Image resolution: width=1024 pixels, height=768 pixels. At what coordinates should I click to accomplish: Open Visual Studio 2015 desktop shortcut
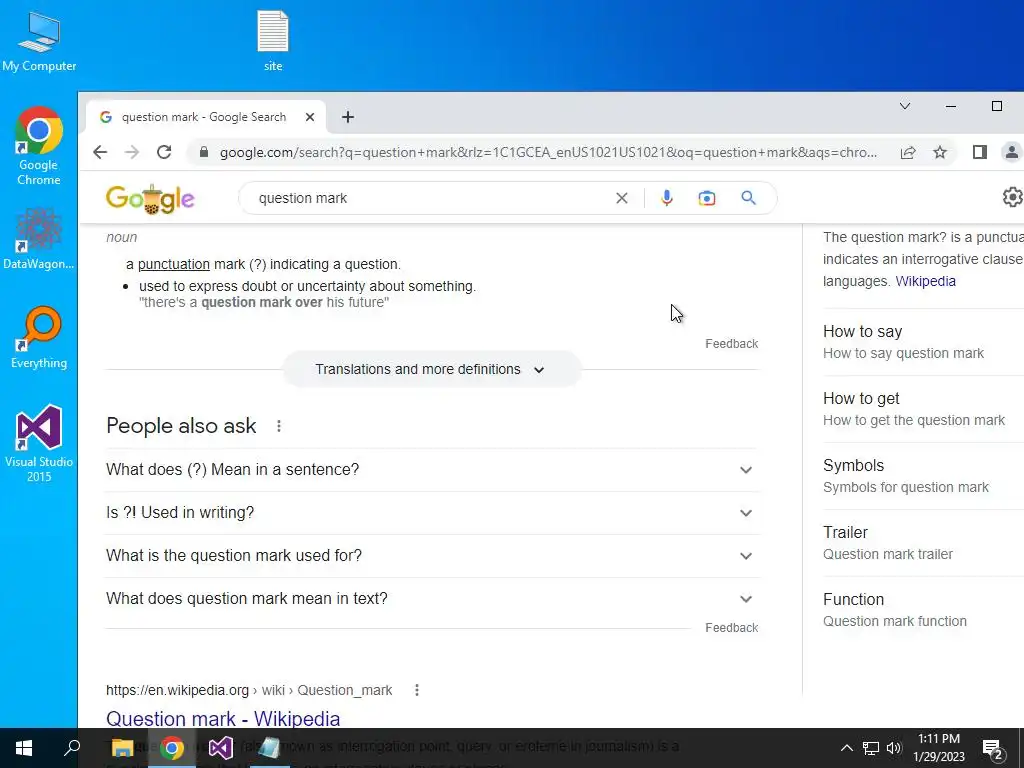click(39, 443)
